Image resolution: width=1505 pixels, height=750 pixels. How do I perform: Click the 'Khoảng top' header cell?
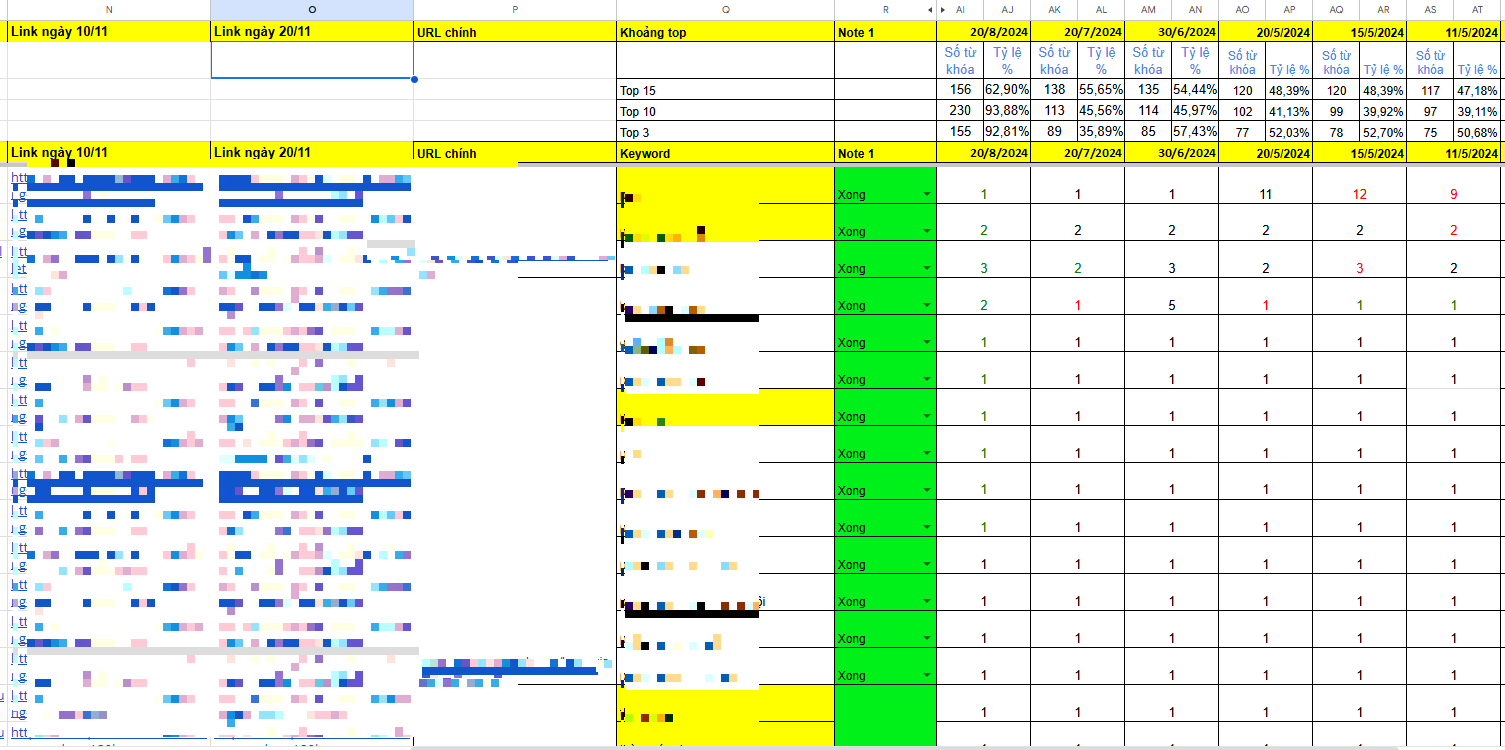coord(725,32)
